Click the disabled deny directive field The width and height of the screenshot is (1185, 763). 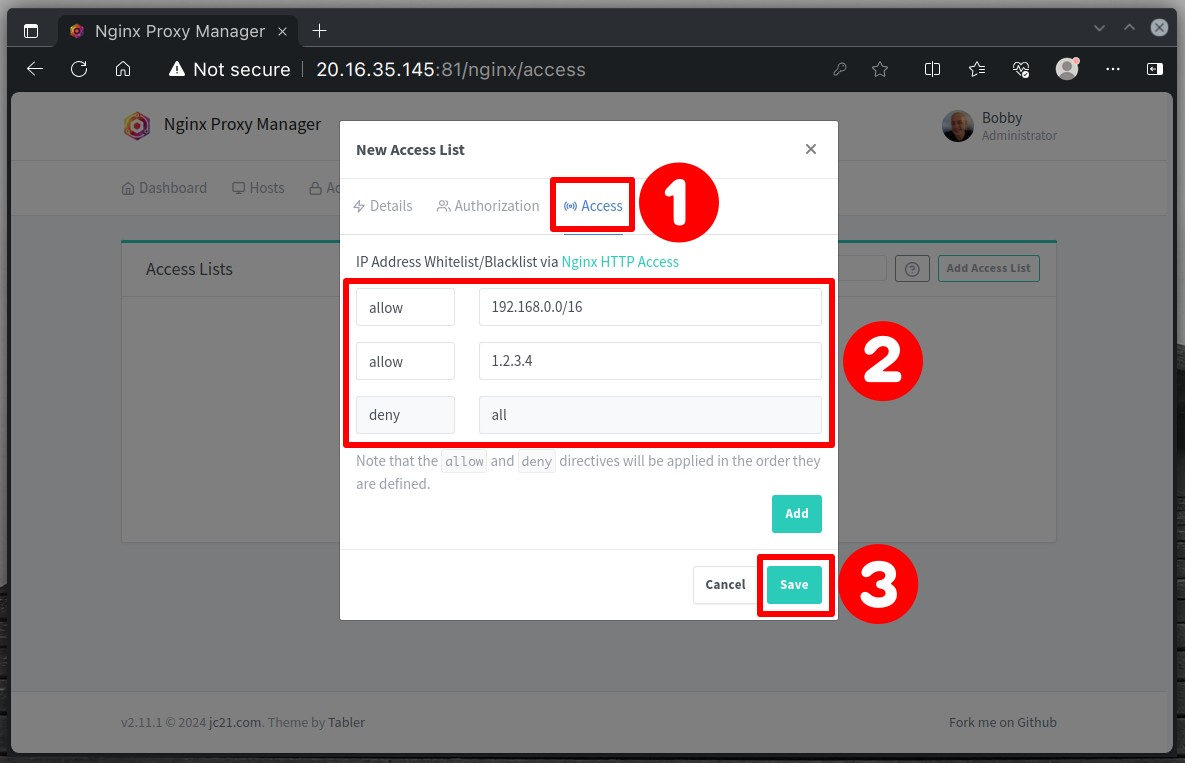[x=405, y=415]
